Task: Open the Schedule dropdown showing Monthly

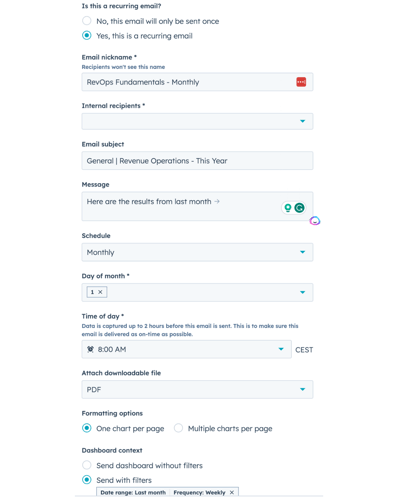Action: coord(197,252)
